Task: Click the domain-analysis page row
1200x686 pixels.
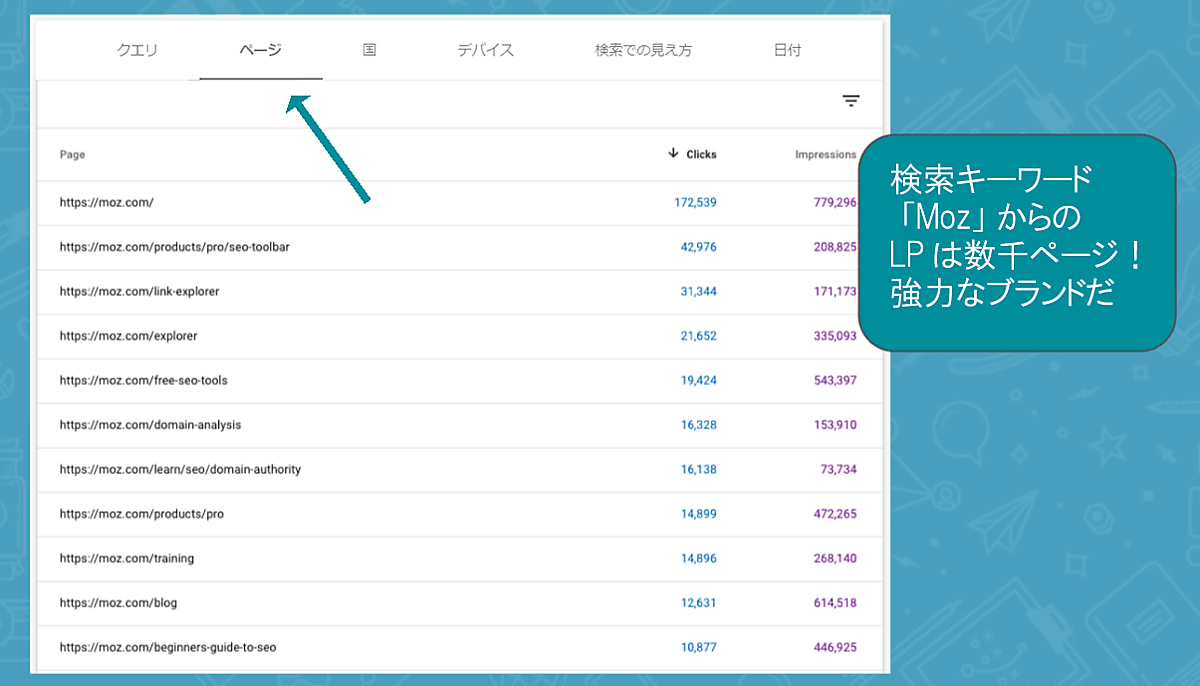Action: click(150, 425)
